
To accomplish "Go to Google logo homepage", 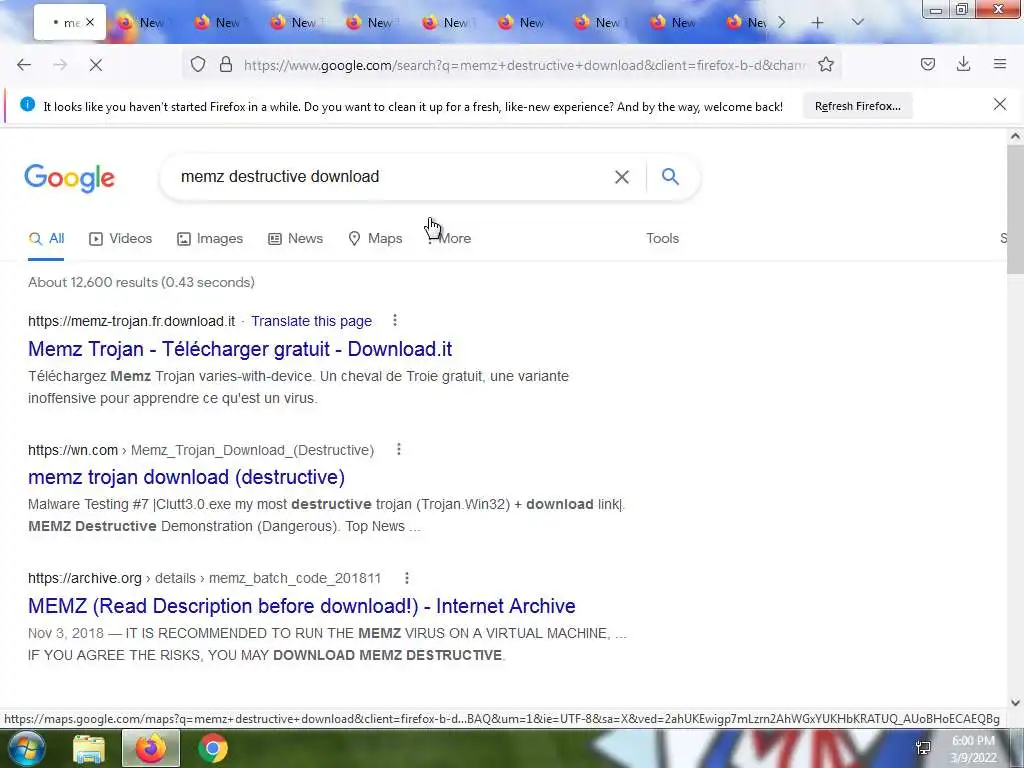I will pyautogui.click(x=70, y=178).
